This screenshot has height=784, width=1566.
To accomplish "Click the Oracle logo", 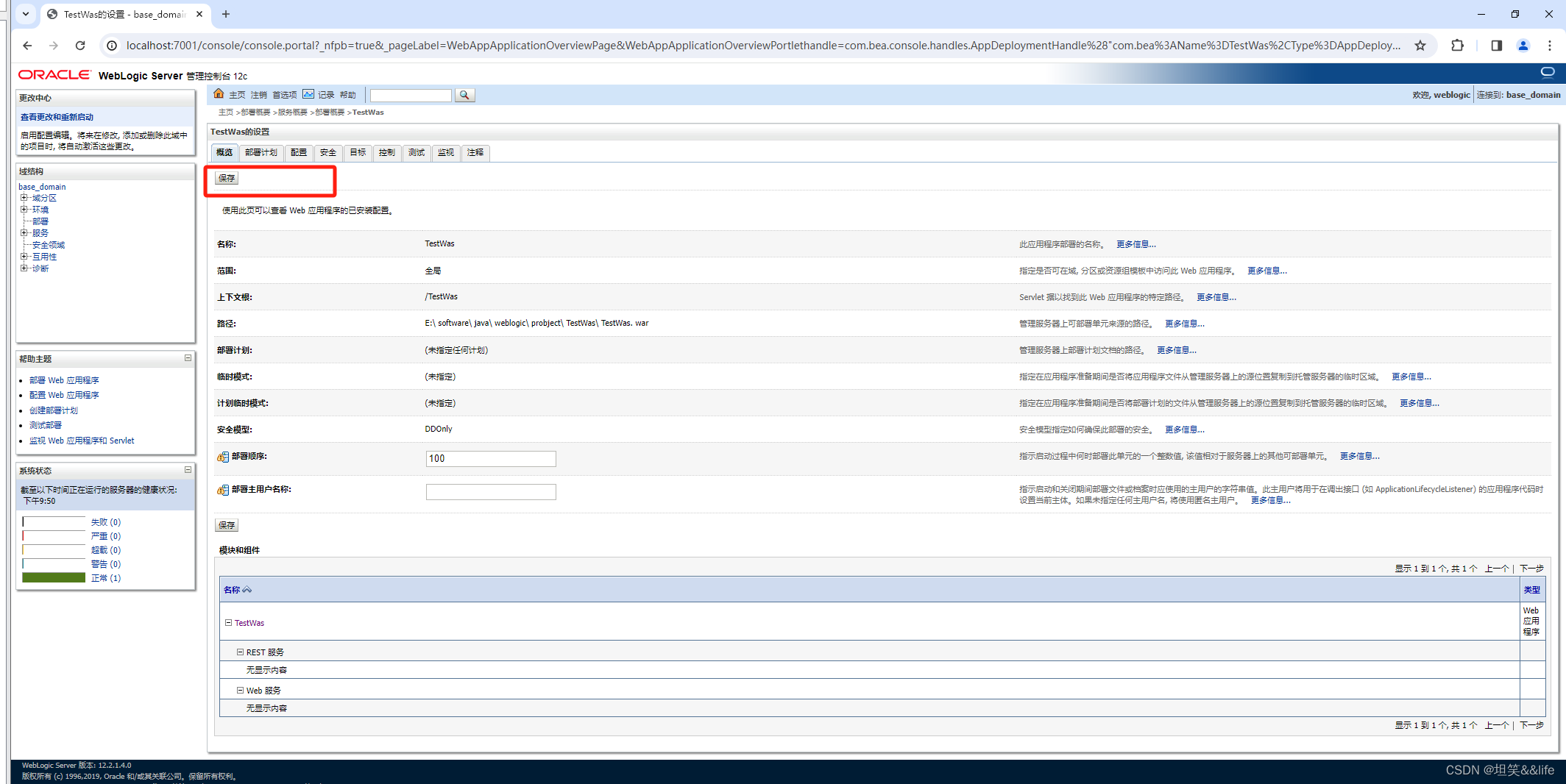I will [54, 75].
